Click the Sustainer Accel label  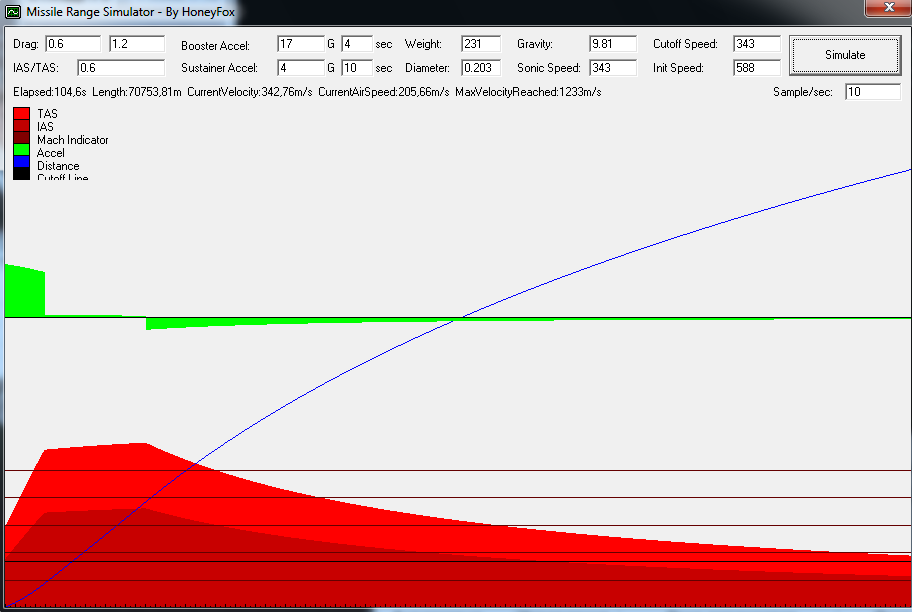(x=219, y=68)
